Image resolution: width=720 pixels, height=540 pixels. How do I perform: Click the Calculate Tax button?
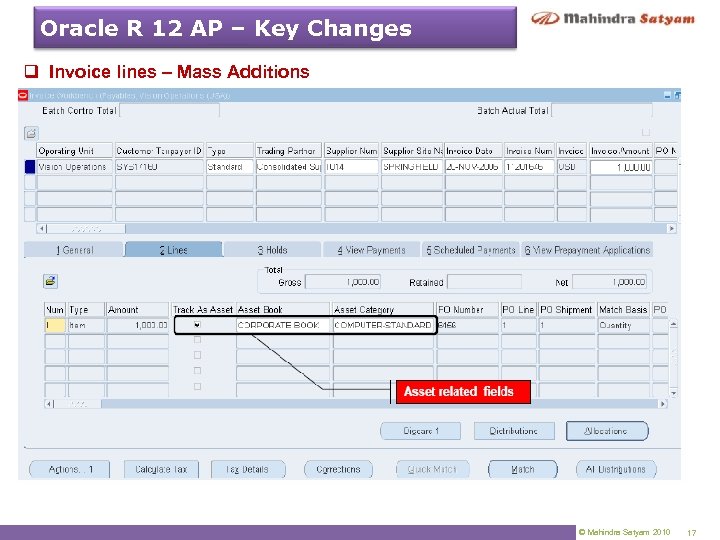tap(161, 469)
